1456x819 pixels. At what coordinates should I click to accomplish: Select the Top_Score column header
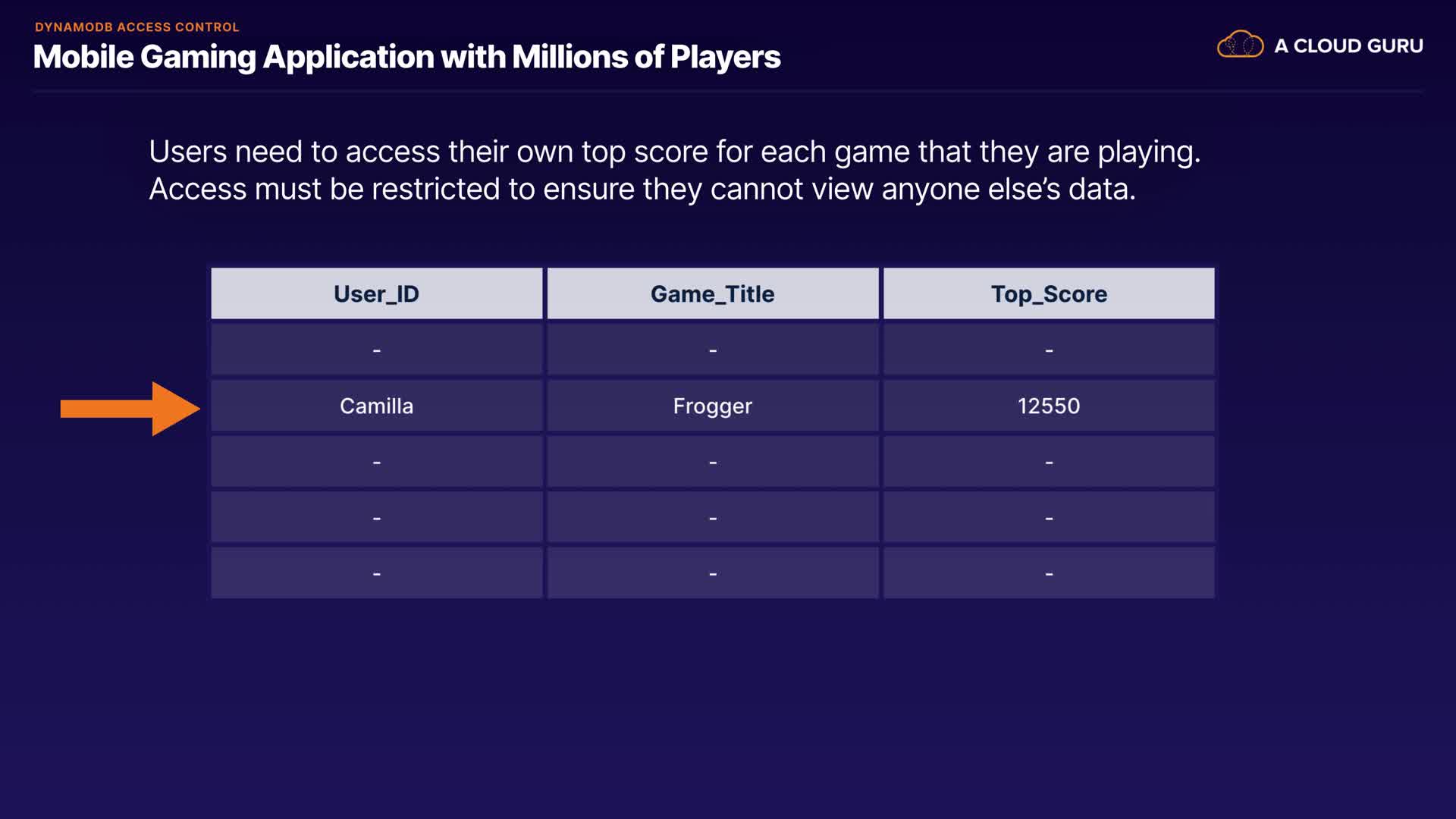tap(1049, 293)
